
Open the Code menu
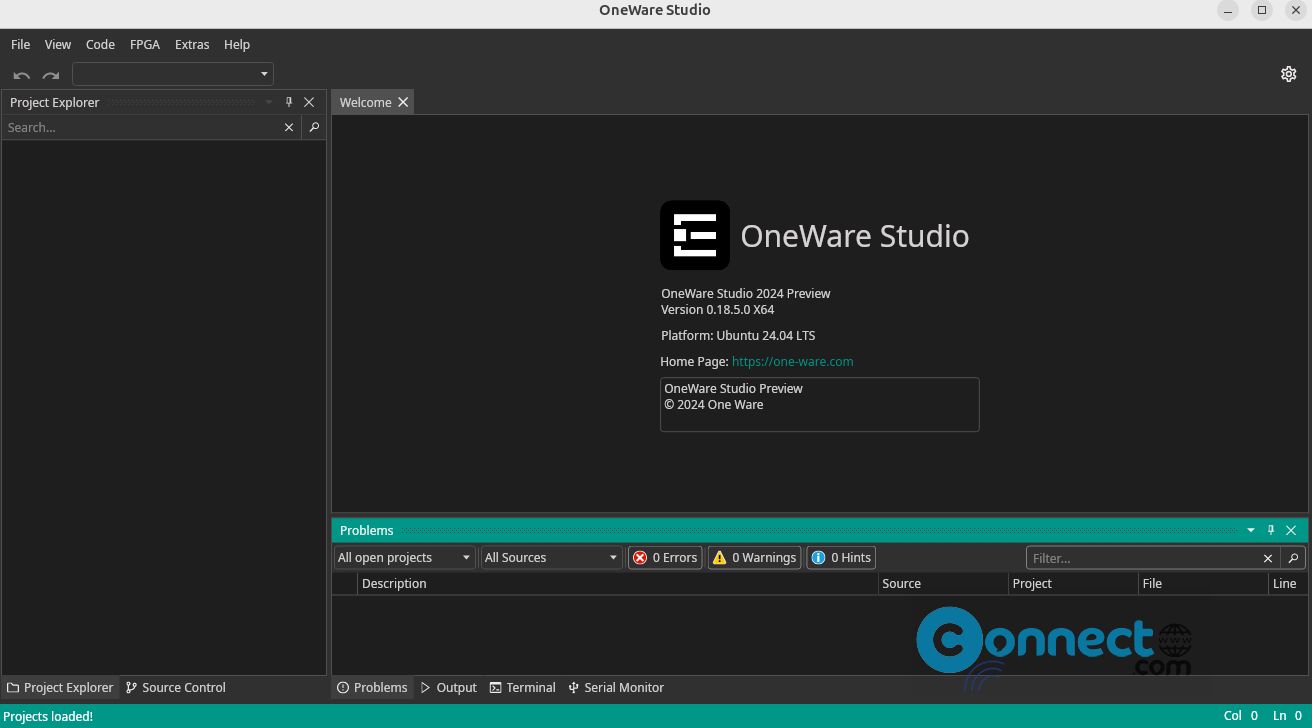coord(100,44)
